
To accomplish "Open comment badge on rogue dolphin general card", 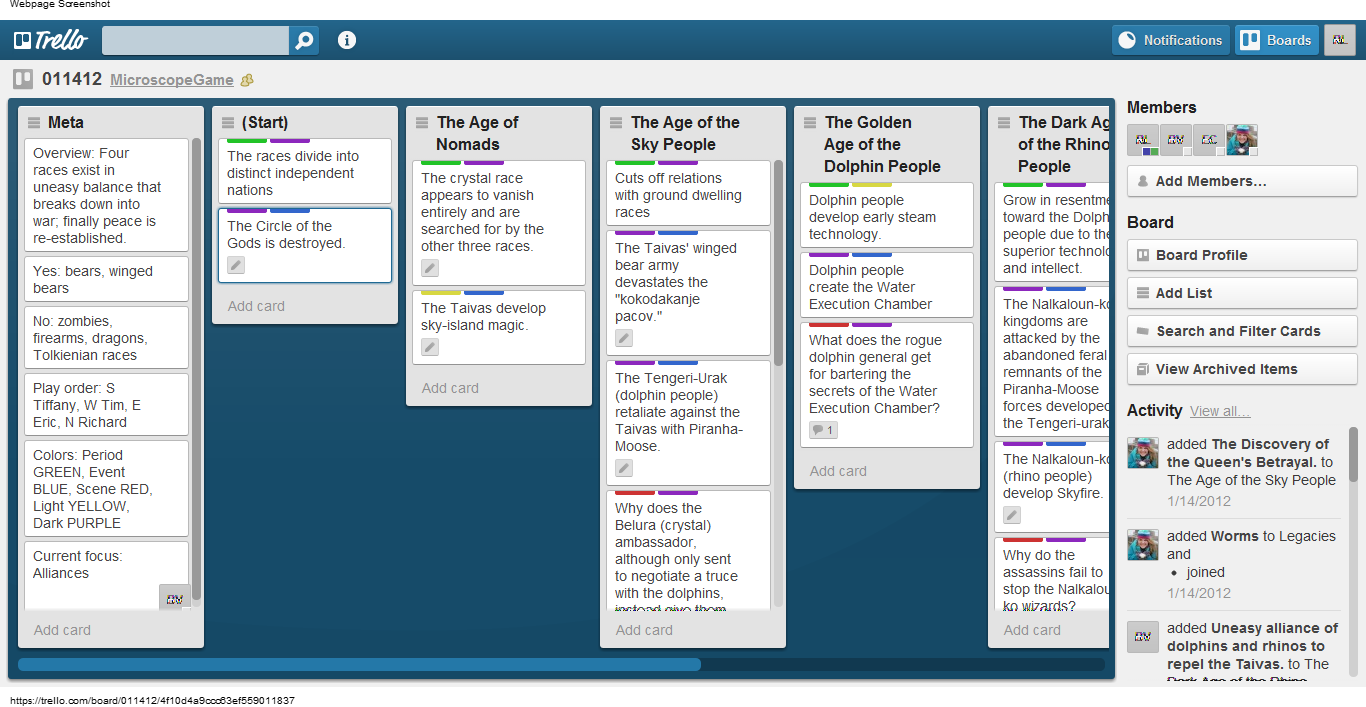I will pyautogui.click(x=822, y=430).
